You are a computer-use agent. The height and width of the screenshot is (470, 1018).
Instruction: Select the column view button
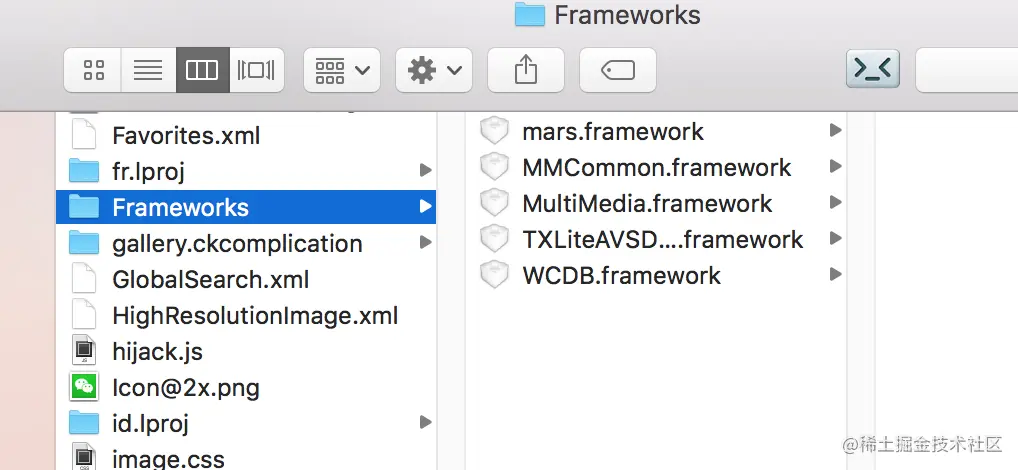pos(202,69)
